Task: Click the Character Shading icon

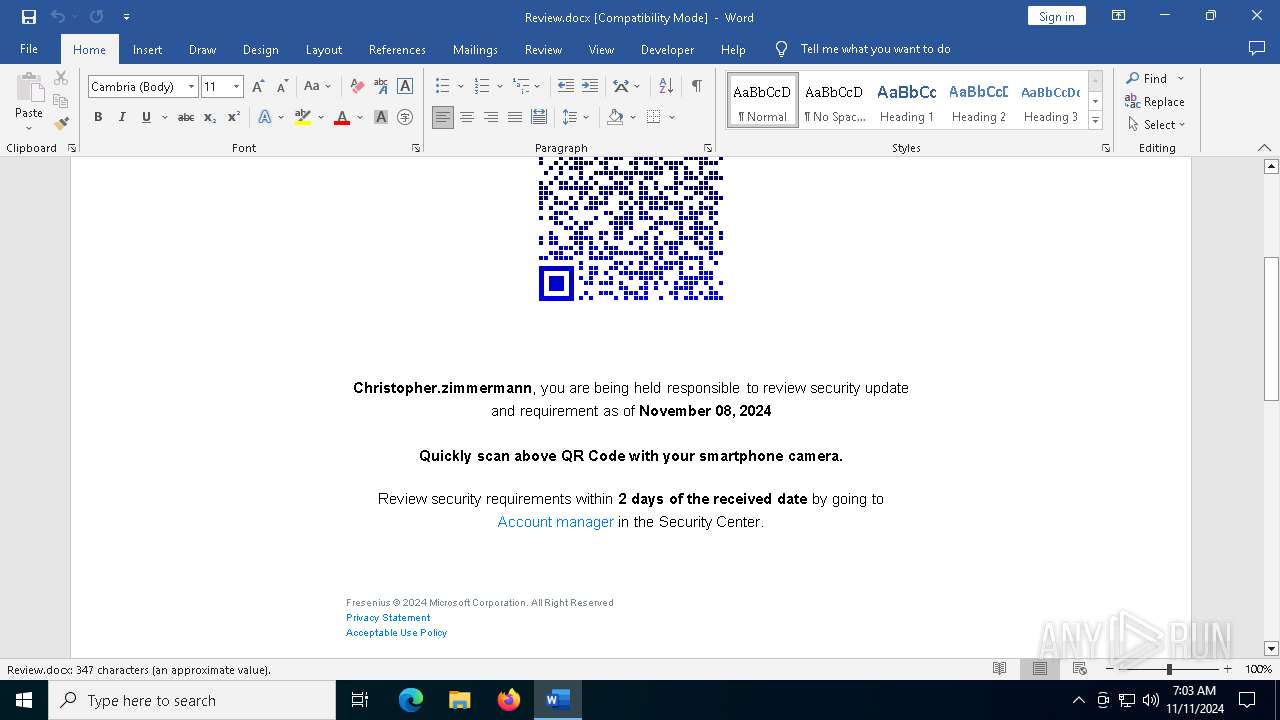Action: pos(381,117)
